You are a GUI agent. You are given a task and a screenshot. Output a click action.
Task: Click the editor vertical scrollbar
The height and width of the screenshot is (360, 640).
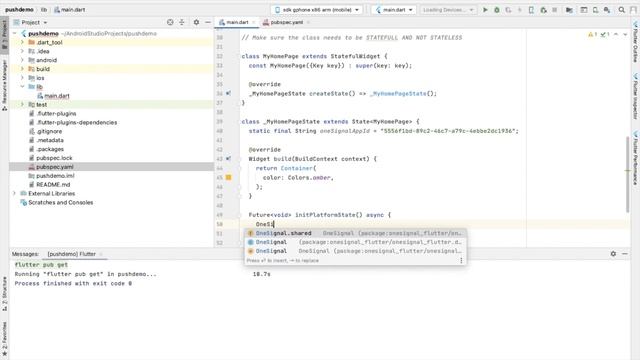(628, 174)
